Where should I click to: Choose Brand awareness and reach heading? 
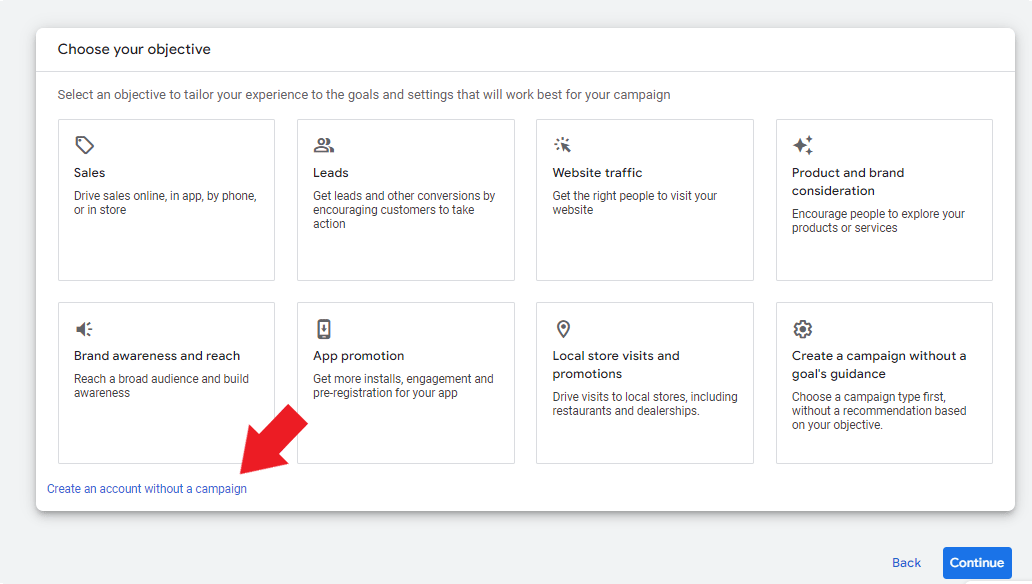tap(157, 356)
